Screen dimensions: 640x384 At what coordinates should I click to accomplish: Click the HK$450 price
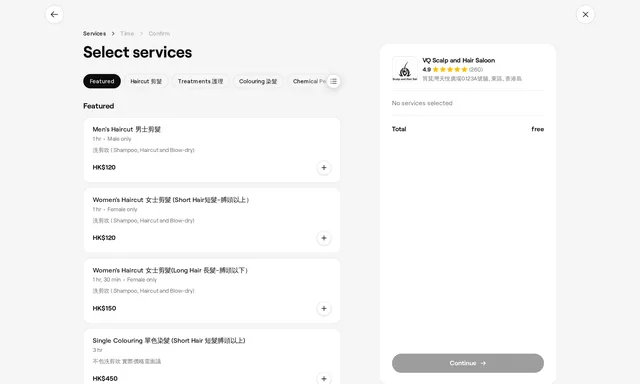click(x=105, y=379)
